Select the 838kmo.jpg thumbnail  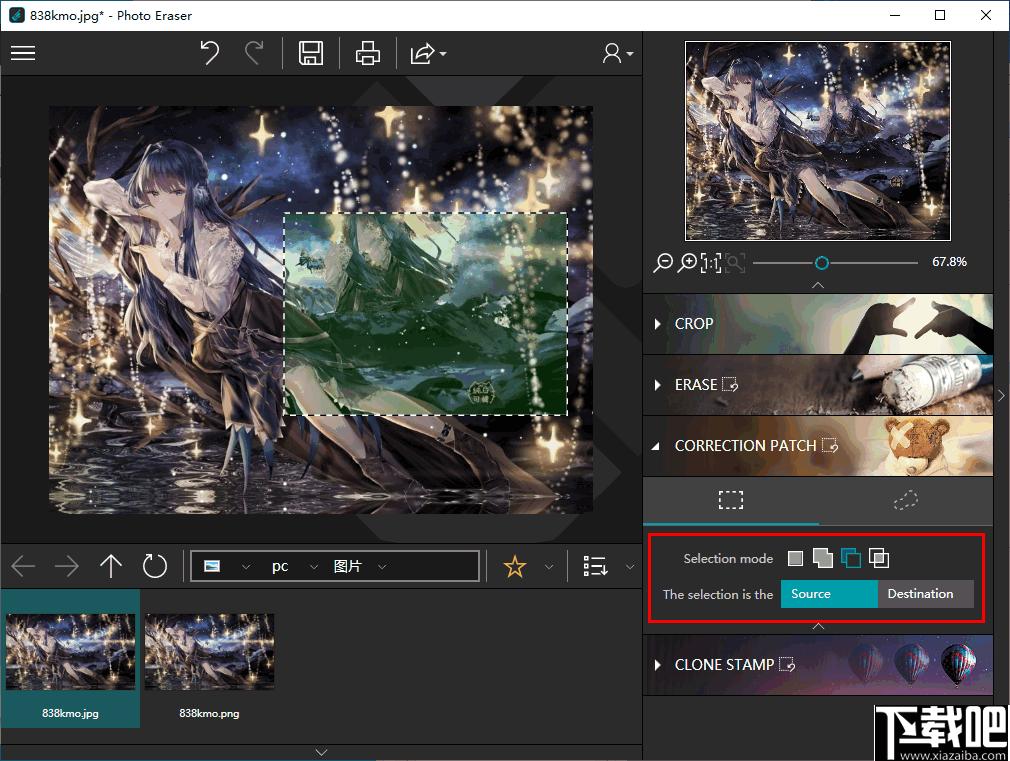[x=71, y=651]
